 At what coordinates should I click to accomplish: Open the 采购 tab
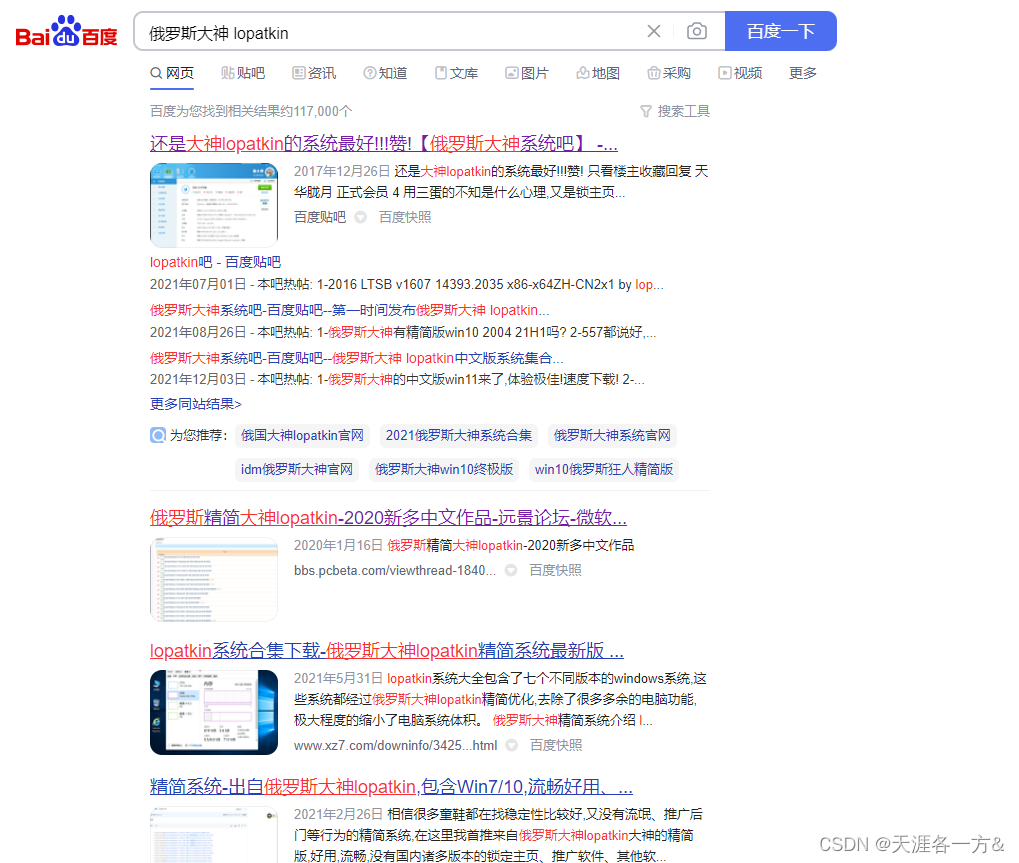tap(669, 73)
